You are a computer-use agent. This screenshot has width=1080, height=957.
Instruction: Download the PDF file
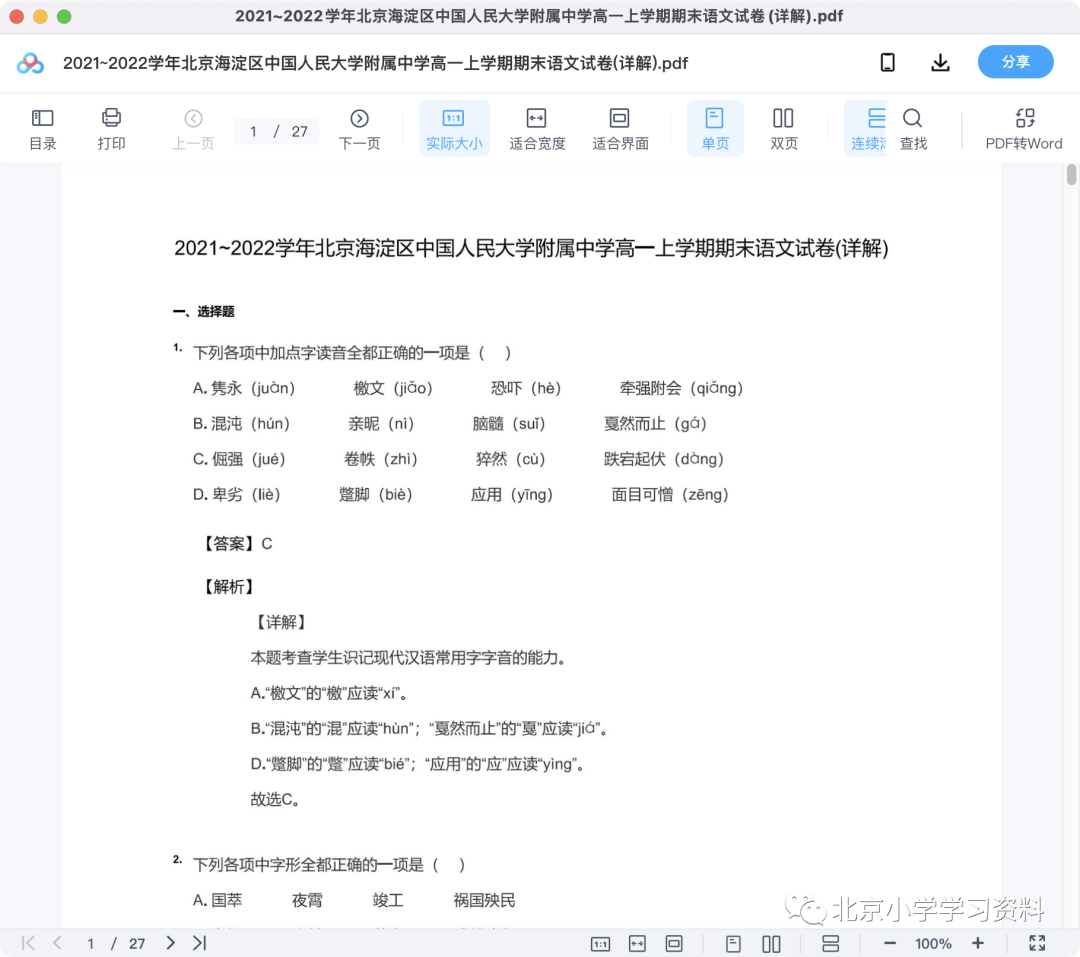940,62
